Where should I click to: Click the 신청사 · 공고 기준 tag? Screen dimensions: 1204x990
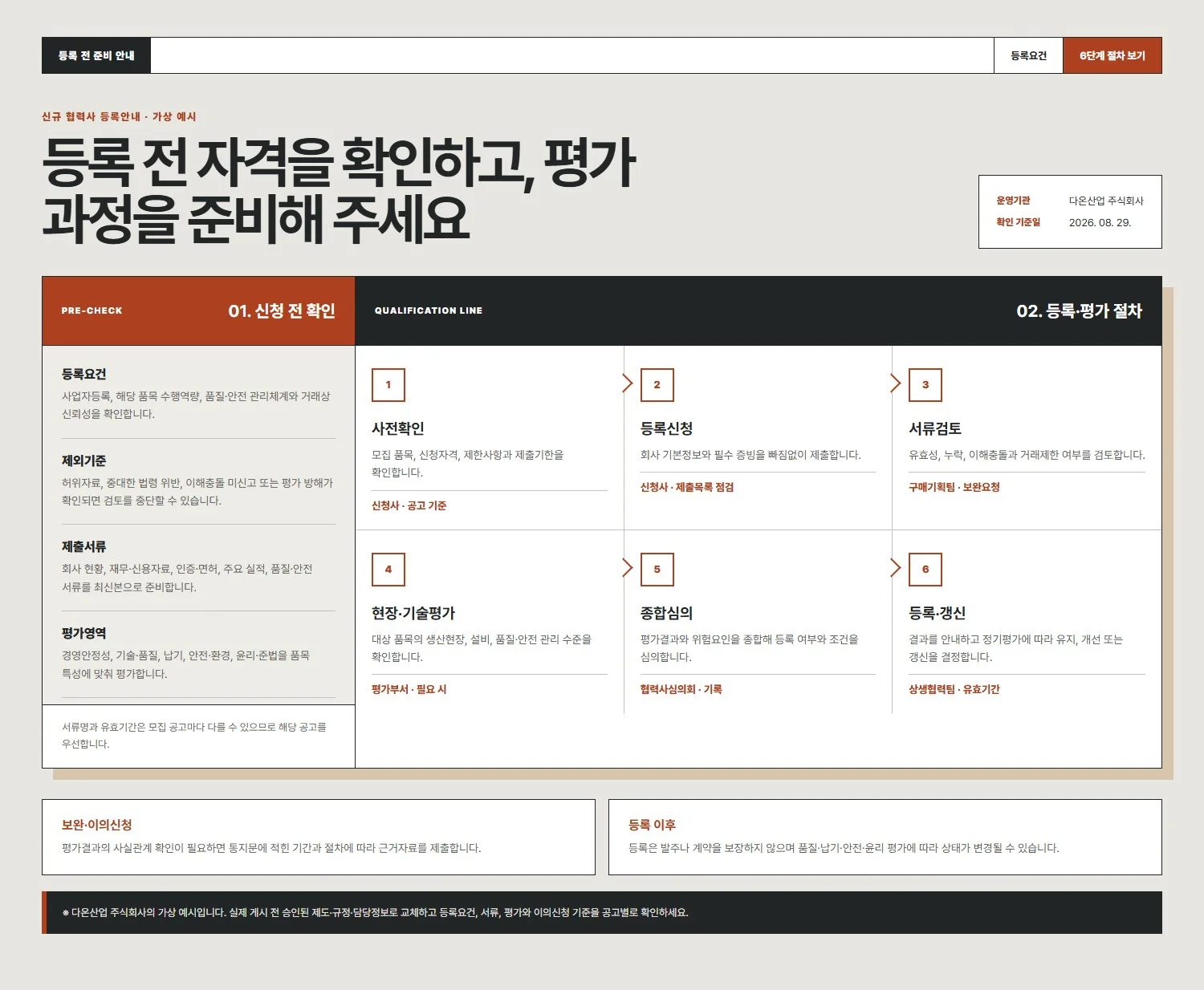point(409,505)
